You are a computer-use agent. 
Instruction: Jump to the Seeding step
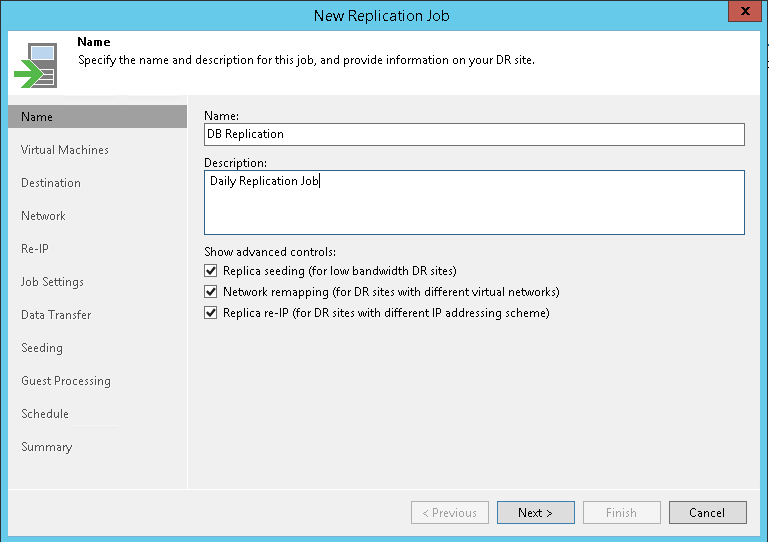point(42,348)
